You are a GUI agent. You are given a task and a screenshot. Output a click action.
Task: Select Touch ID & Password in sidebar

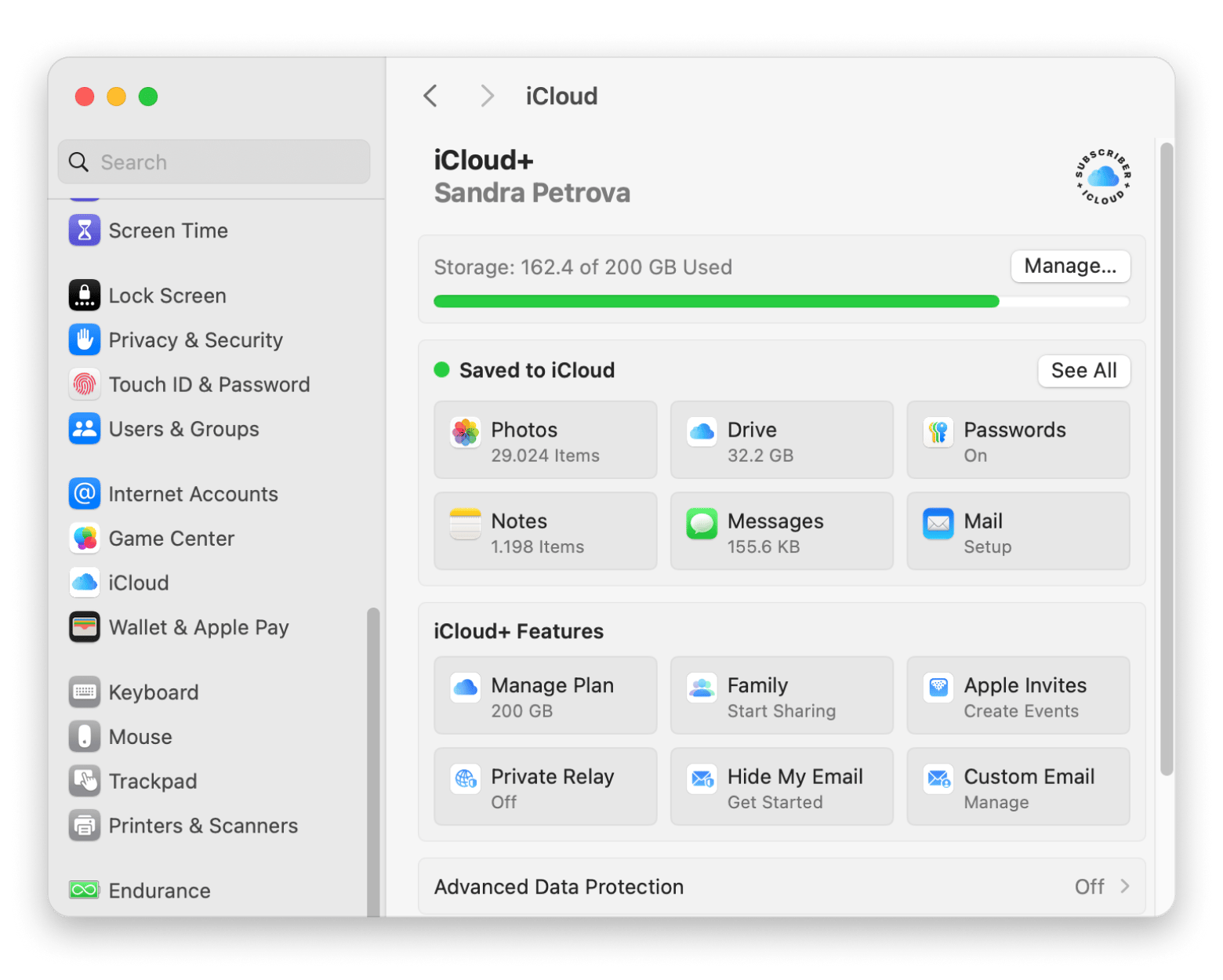(209, 384)
